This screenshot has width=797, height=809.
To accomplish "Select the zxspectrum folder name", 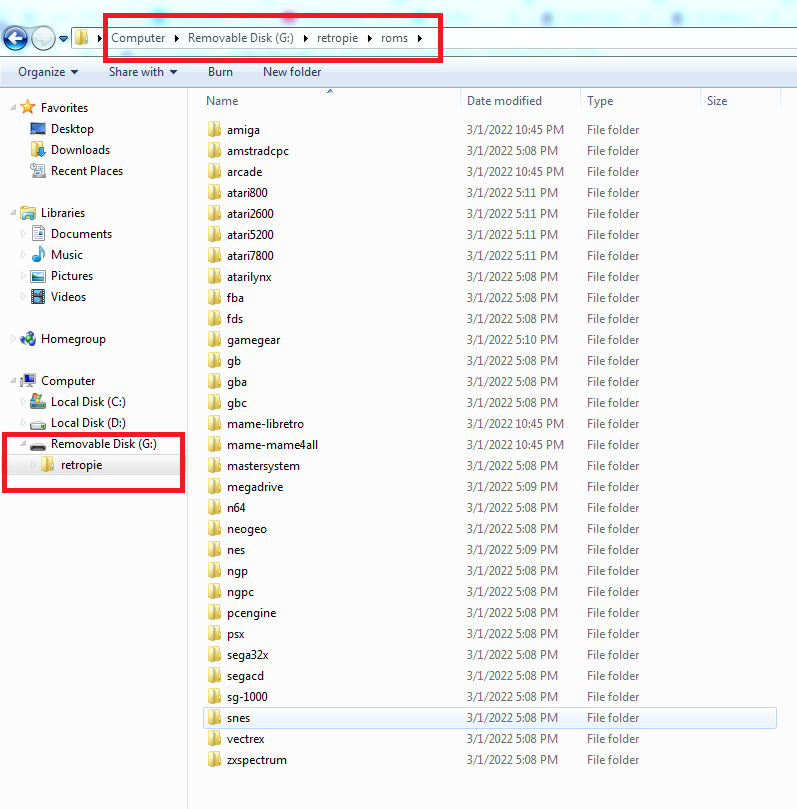I will 256,760.
